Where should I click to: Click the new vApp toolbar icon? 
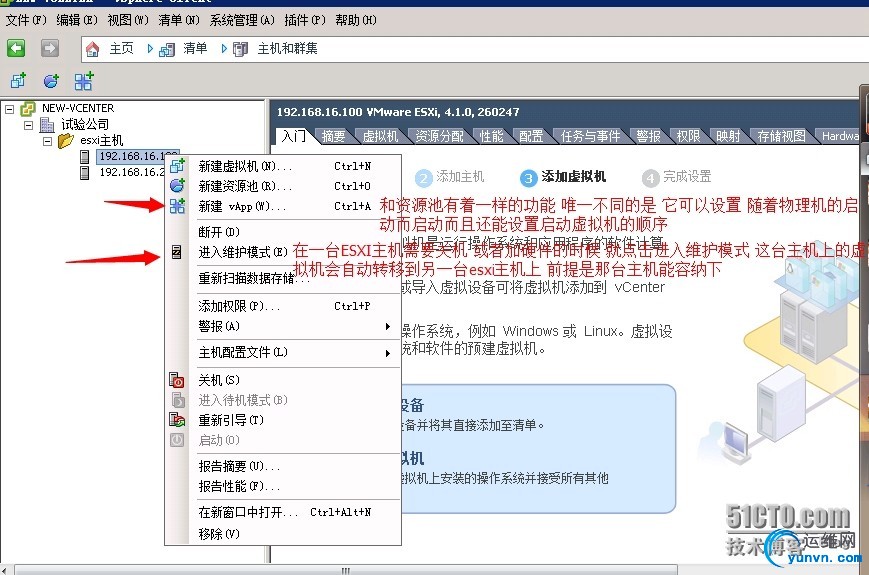pyautogui.click(x=84, y=81)
